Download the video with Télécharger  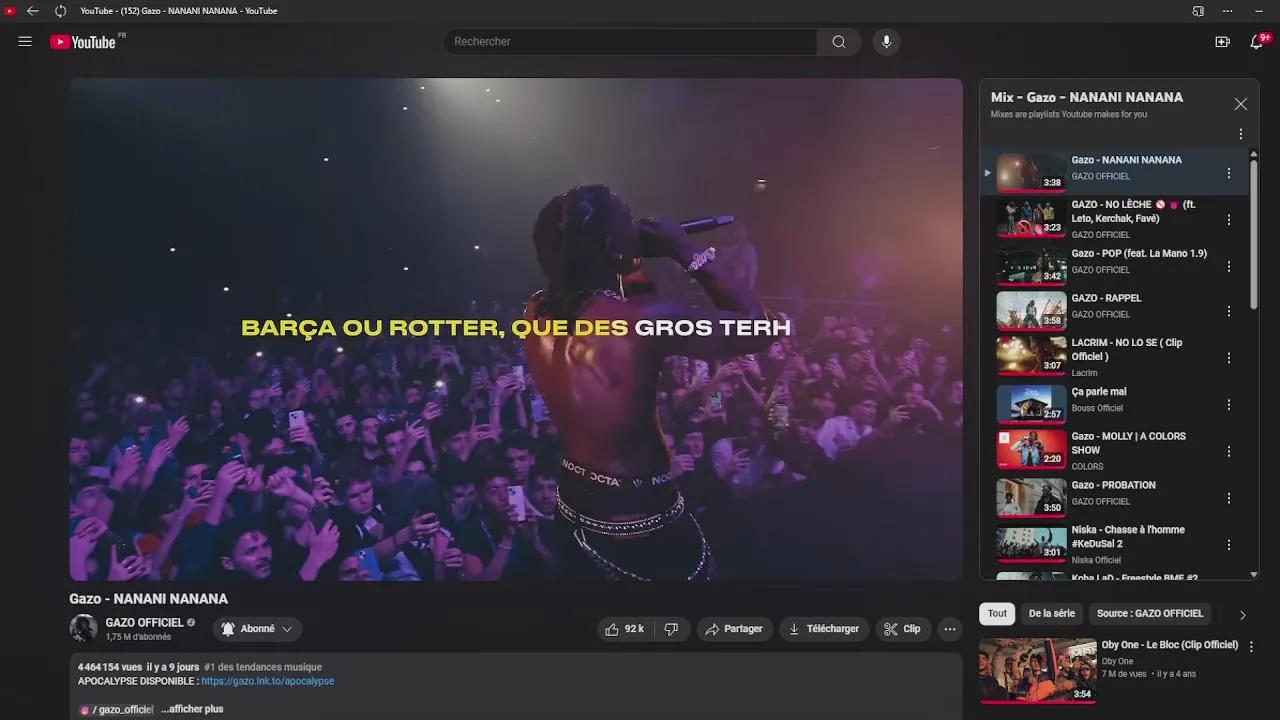coord(824,629)
